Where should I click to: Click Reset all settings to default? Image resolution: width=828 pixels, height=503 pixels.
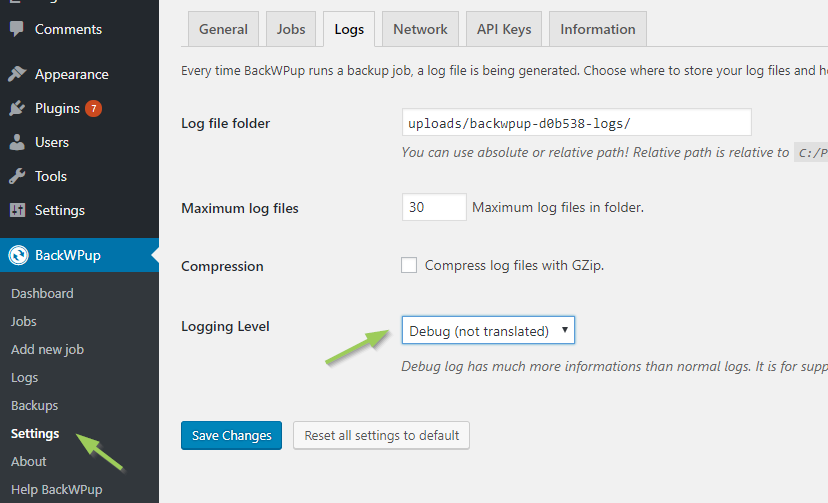(381, 435)
